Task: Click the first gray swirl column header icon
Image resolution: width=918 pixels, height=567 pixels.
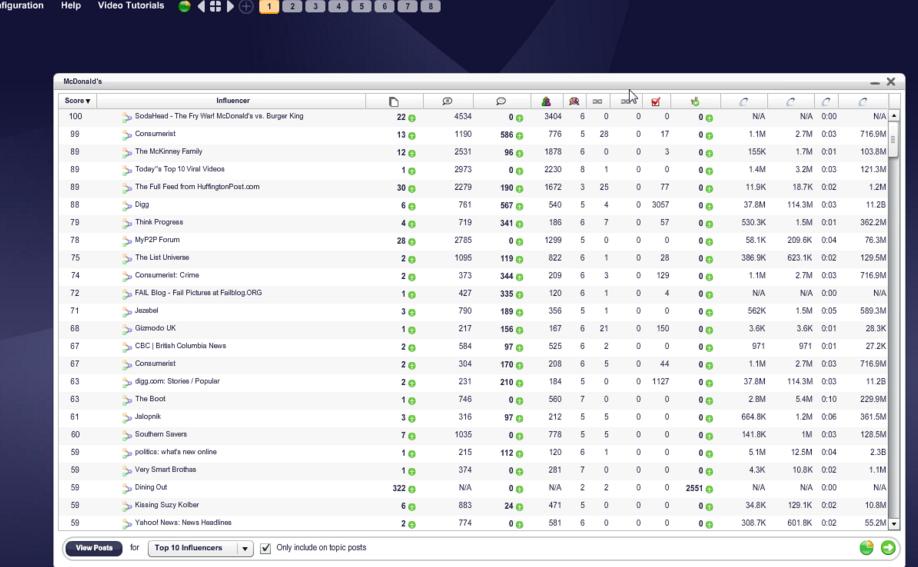Action: click(x=744, y=101)
